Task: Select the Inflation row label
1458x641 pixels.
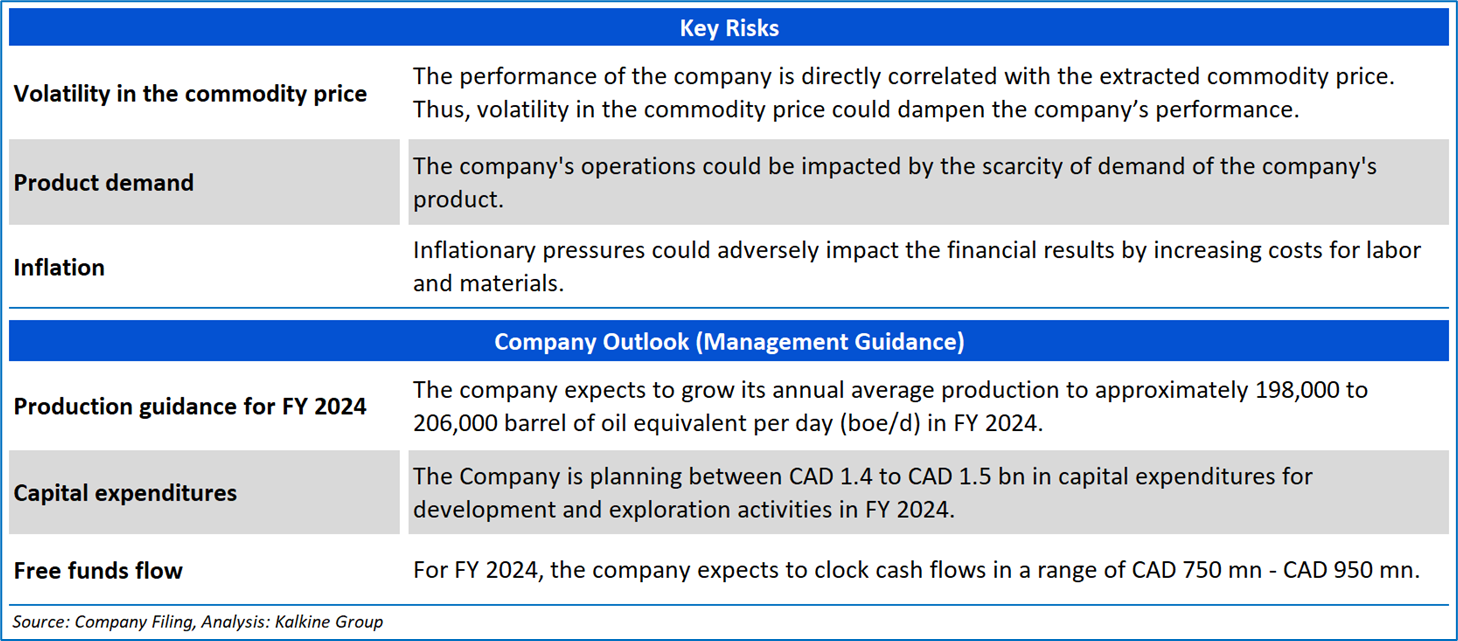Action: click(x=59, y=268)
